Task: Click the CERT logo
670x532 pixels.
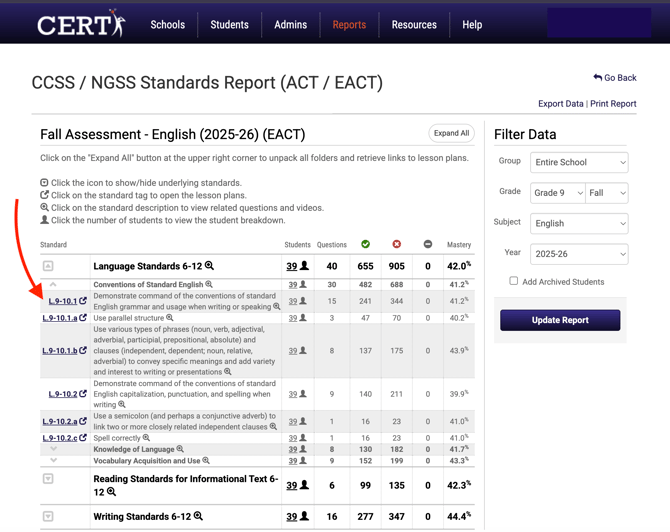Action: 81,24
